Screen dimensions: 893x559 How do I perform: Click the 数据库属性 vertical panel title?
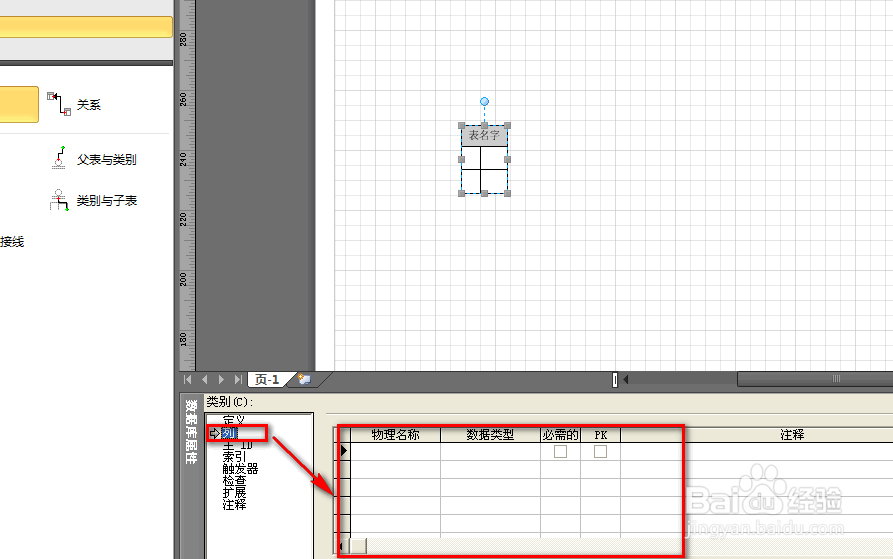(x=192, y=431)
